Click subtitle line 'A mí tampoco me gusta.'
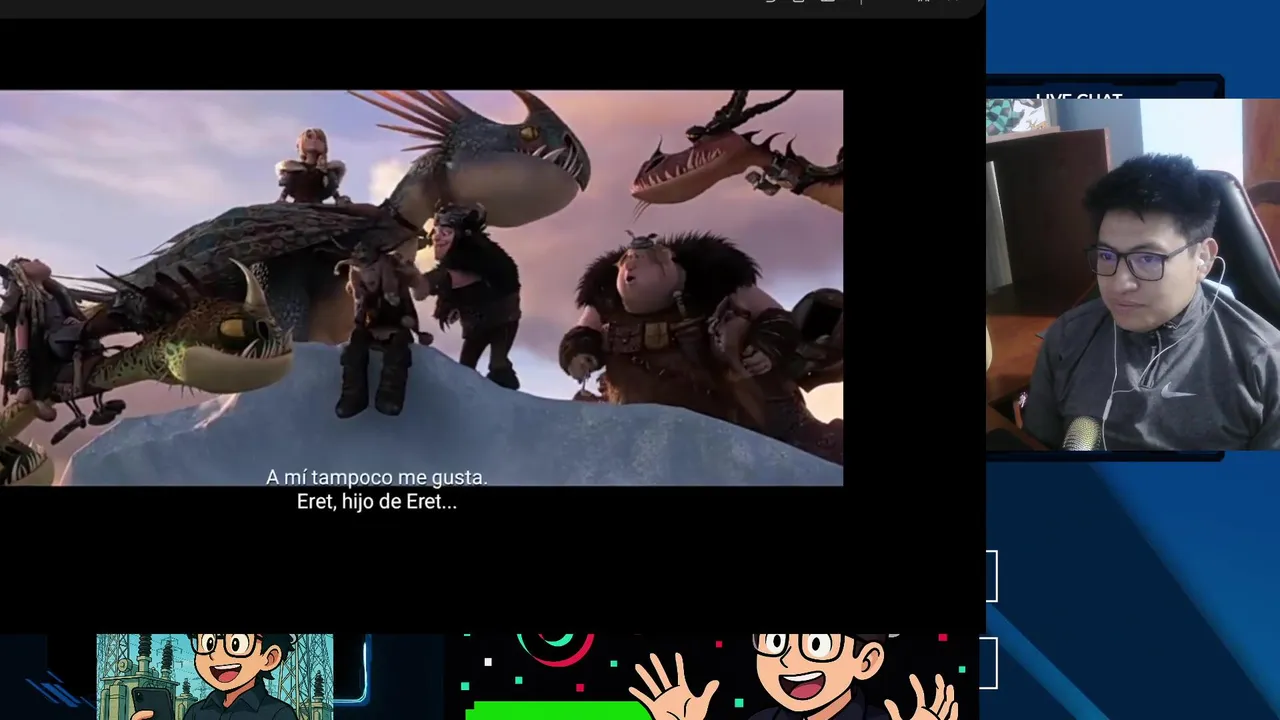Image resolution: width=1280 pixels, height=720 pixels. point(377,478)
